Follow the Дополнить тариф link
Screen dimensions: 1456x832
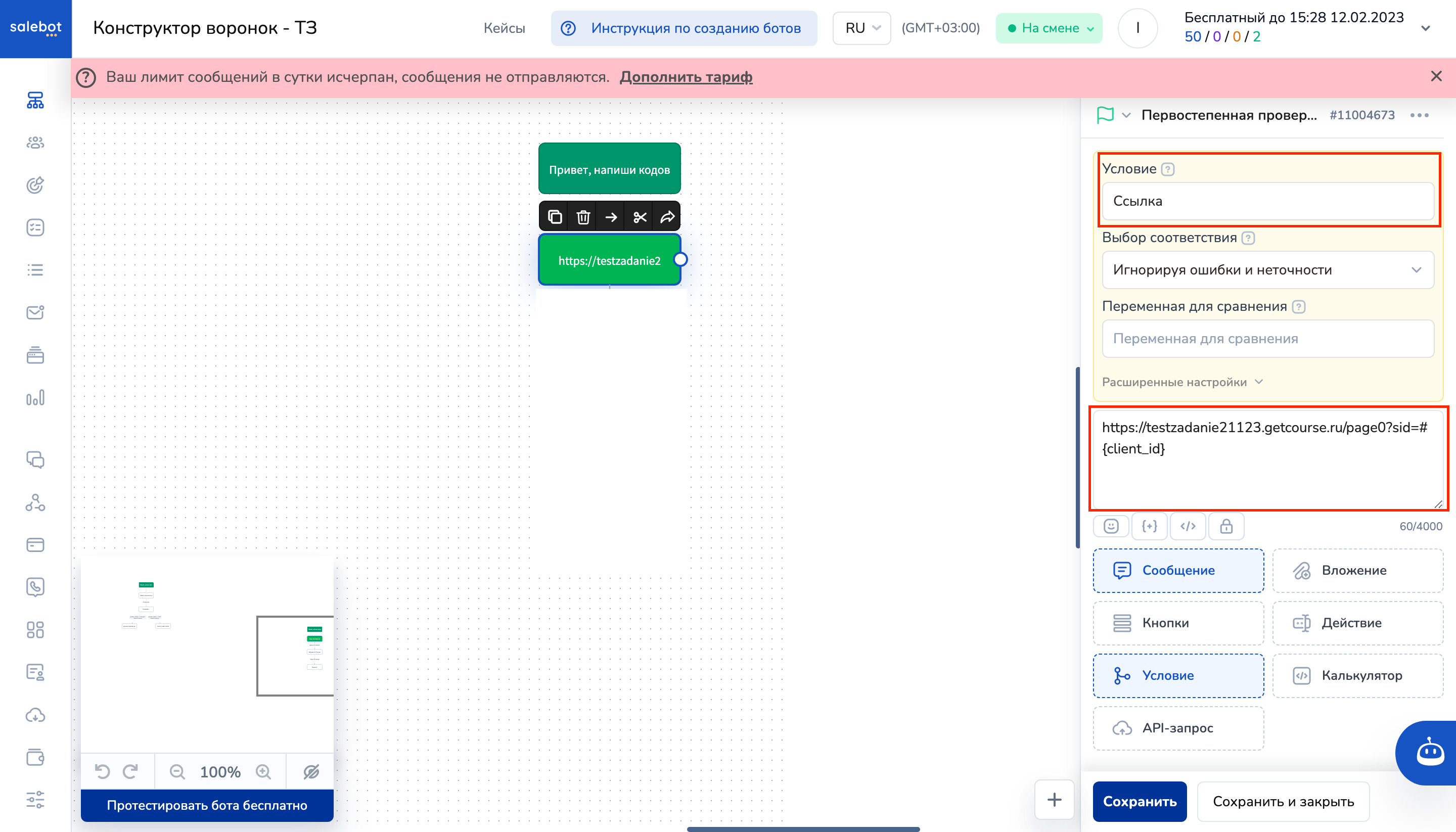tap(686, 77)
